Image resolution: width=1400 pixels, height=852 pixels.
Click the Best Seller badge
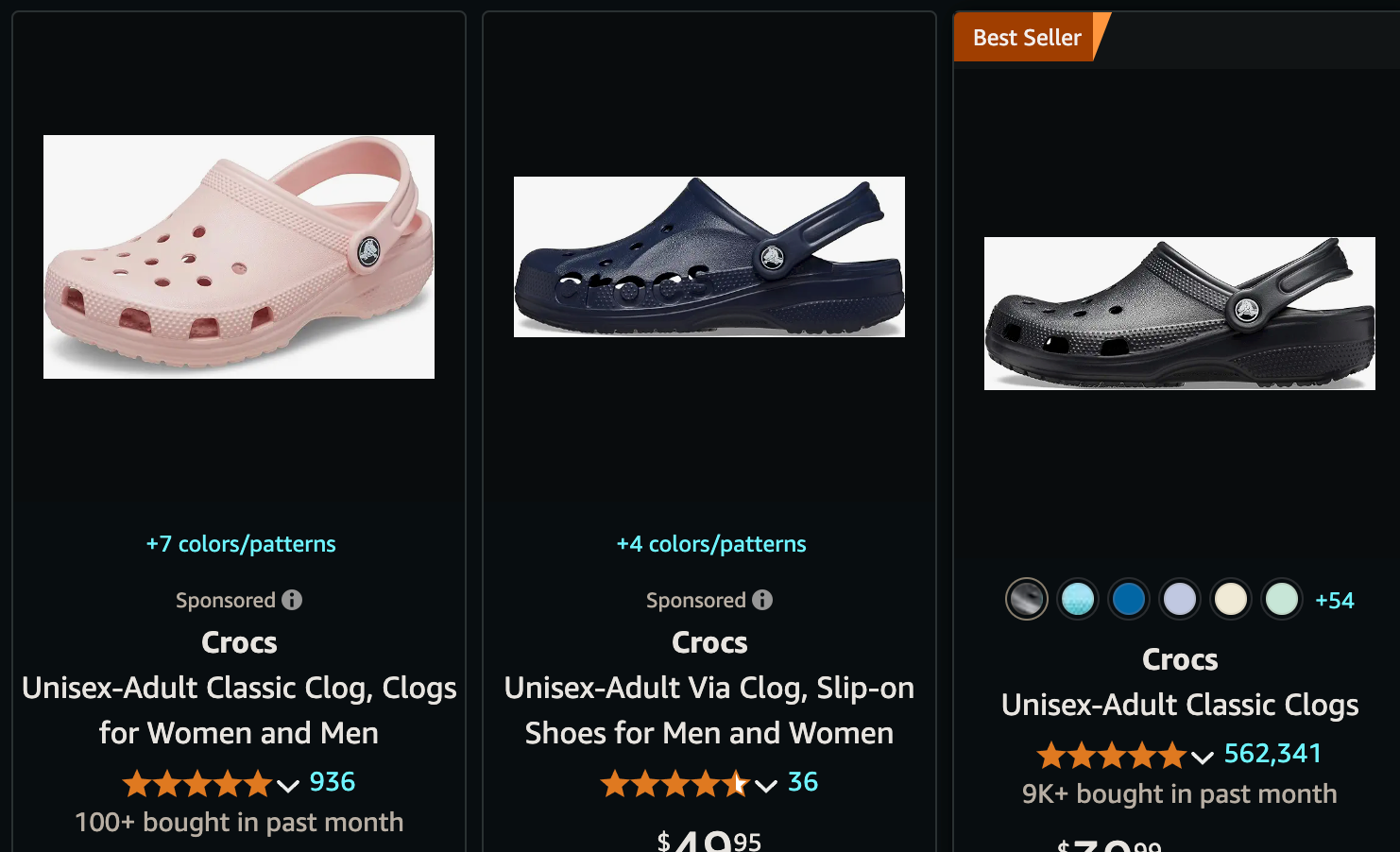pyautogui.click(x=1026, y=37)
